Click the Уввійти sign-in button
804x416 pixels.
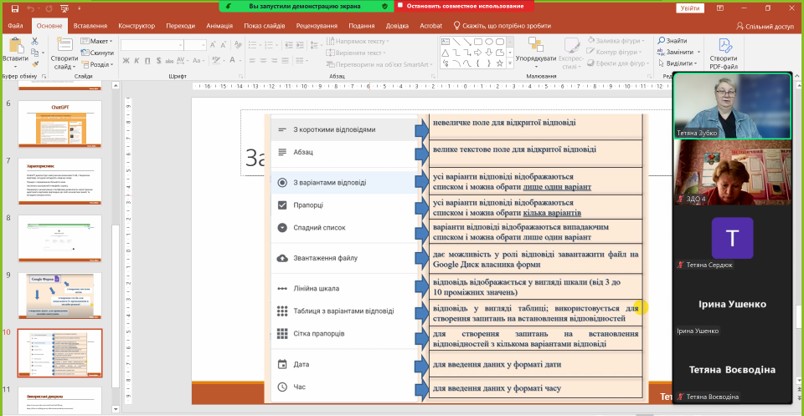(x=690, y=7)
